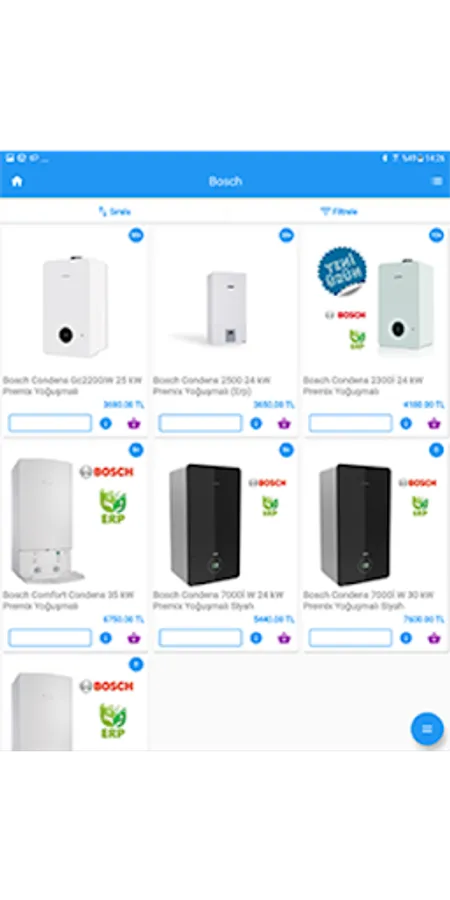This screenshot has width=450, height=900.
Task: Add Bosch Condens 2300i 24 kW to basket
Action: tap(434, 424)
